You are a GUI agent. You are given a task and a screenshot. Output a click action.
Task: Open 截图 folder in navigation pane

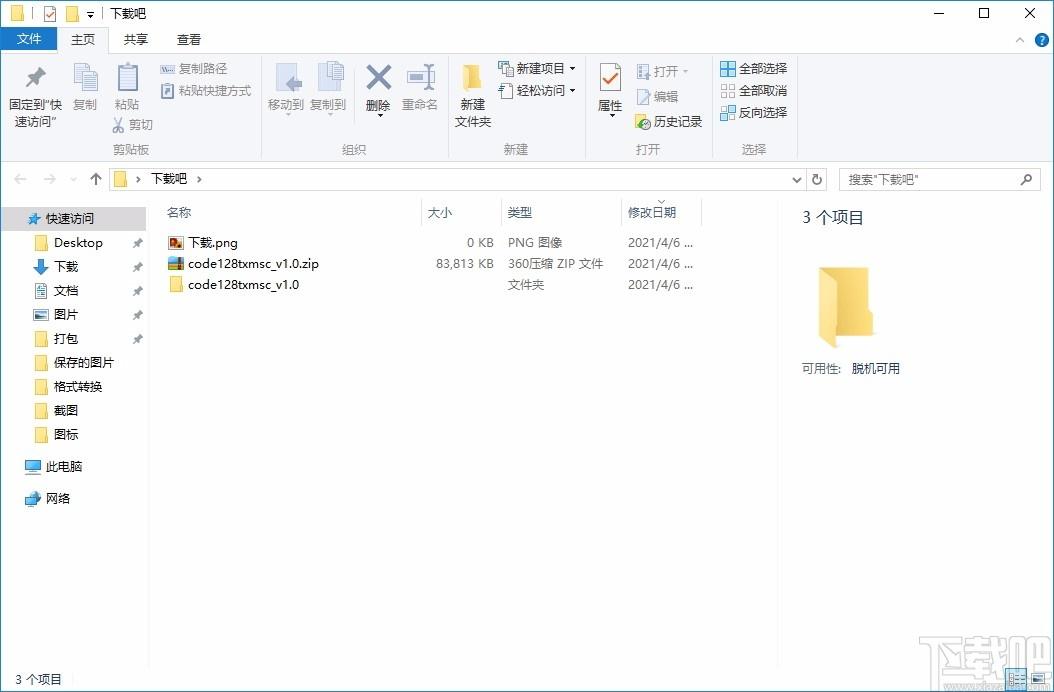(x=66, y=410)
